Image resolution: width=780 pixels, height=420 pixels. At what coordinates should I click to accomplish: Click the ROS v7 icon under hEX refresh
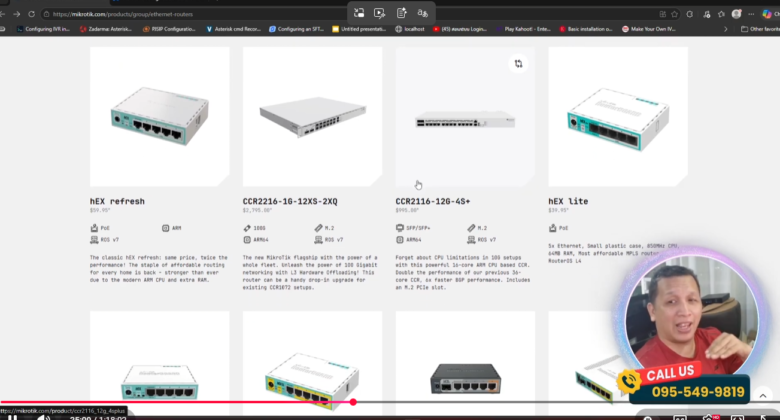pos(94,240)
